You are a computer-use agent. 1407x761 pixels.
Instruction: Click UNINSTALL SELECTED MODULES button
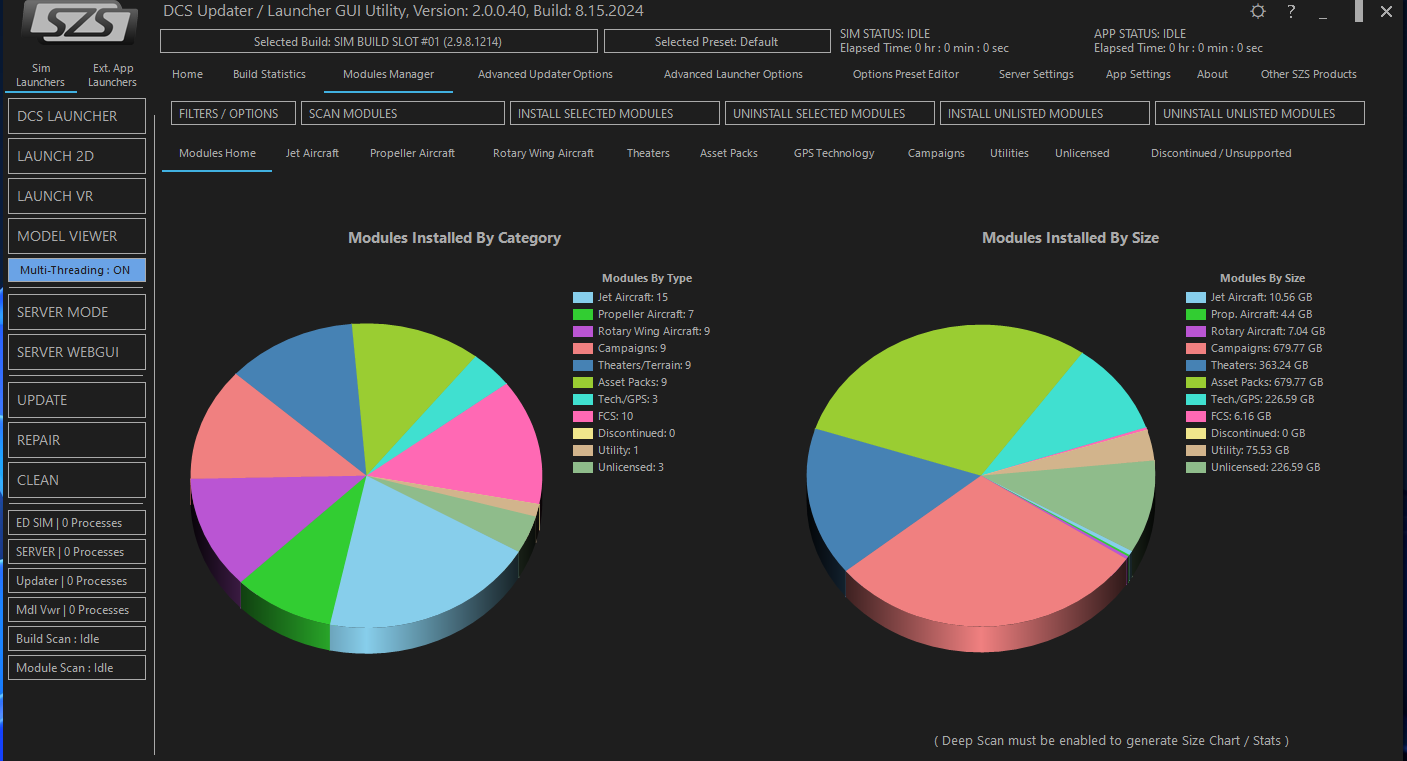point(830,113)
